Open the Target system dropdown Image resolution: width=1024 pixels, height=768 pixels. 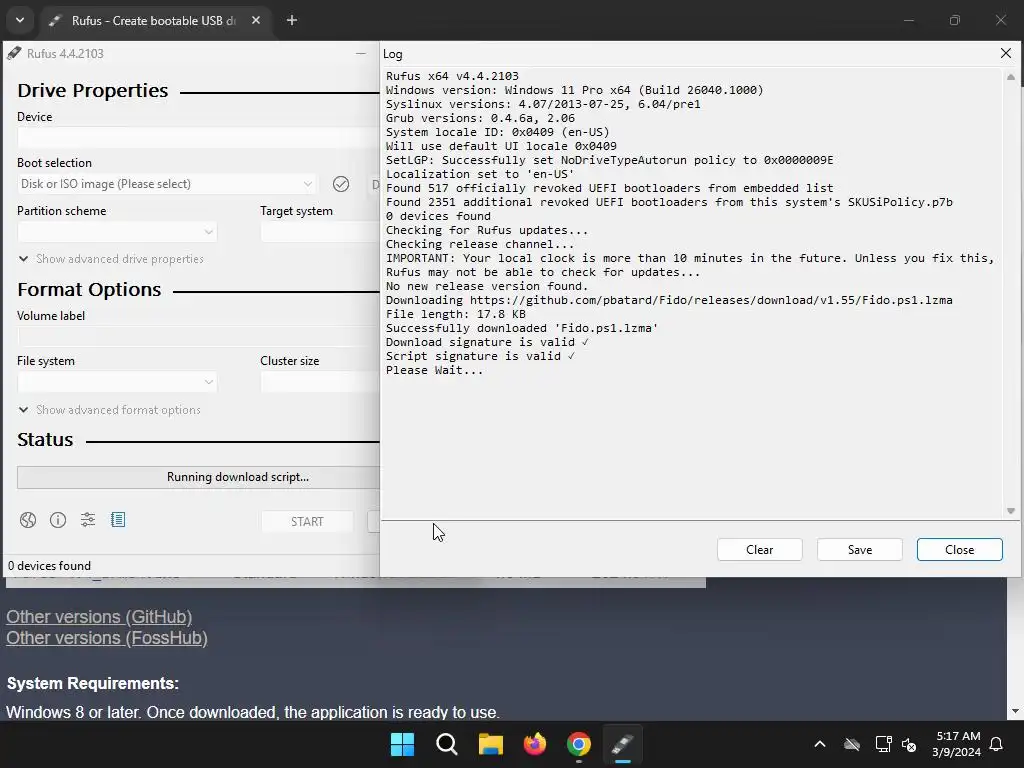pos(319,232)
